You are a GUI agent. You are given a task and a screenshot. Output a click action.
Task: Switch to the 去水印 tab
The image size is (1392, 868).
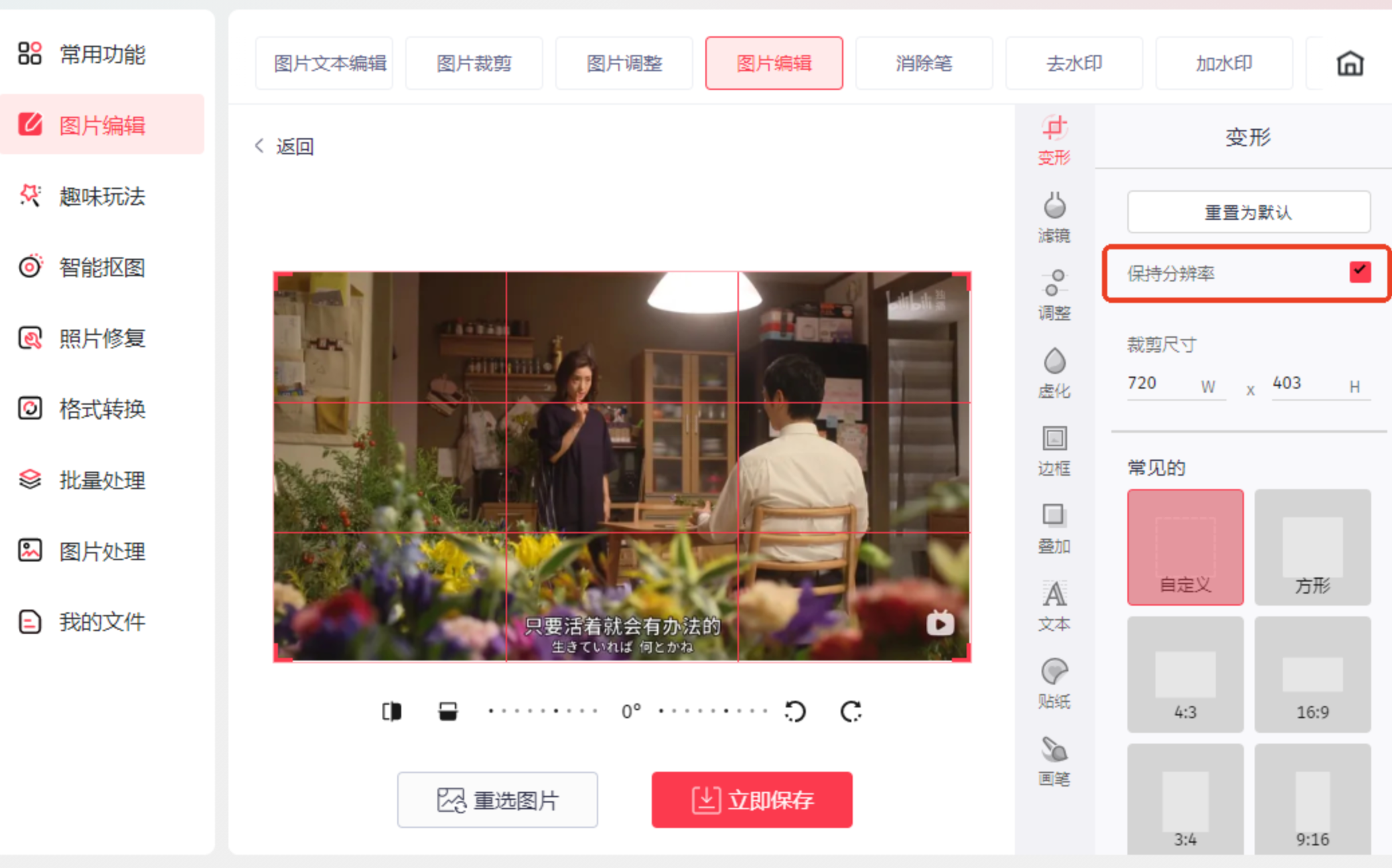point(1073,64)
